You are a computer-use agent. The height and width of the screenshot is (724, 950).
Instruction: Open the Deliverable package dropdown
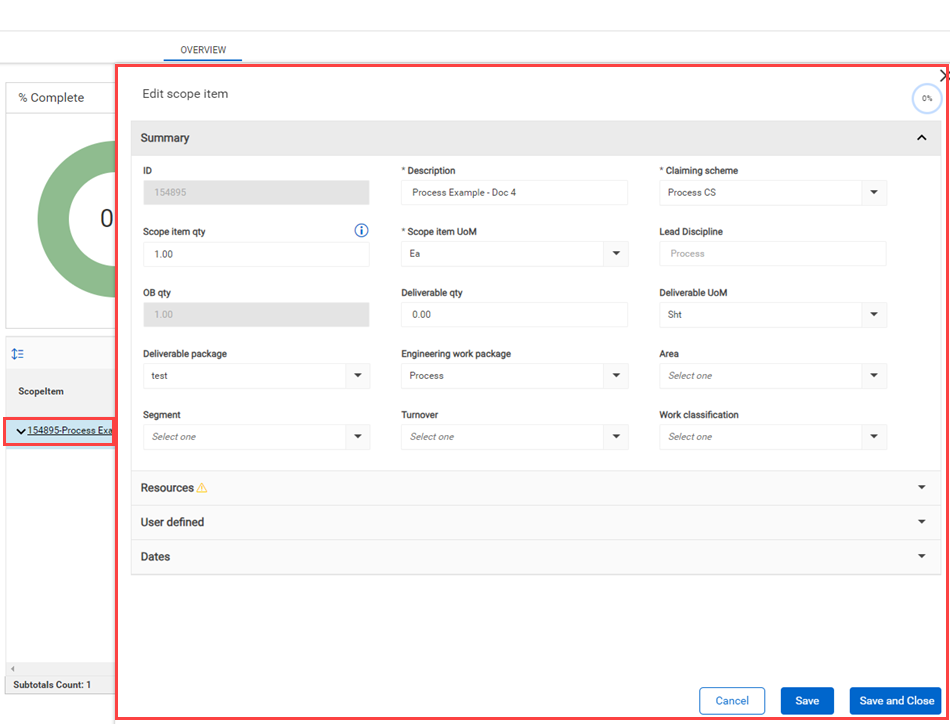click(x=358, y=376)
